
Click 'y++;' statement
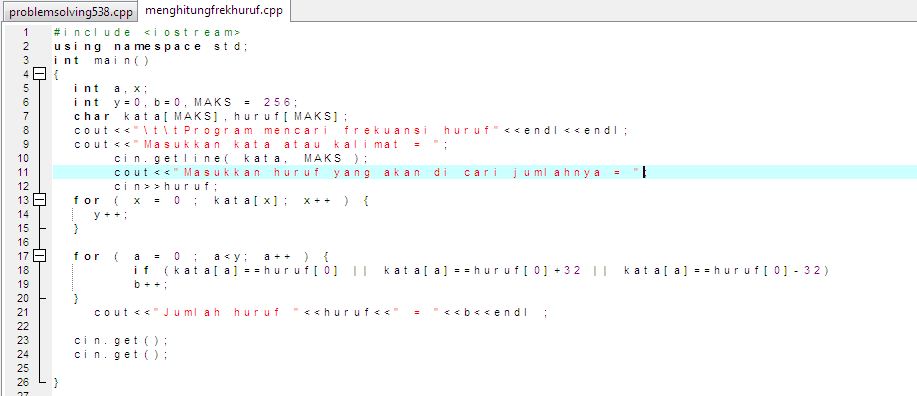[x=111, y=215]
